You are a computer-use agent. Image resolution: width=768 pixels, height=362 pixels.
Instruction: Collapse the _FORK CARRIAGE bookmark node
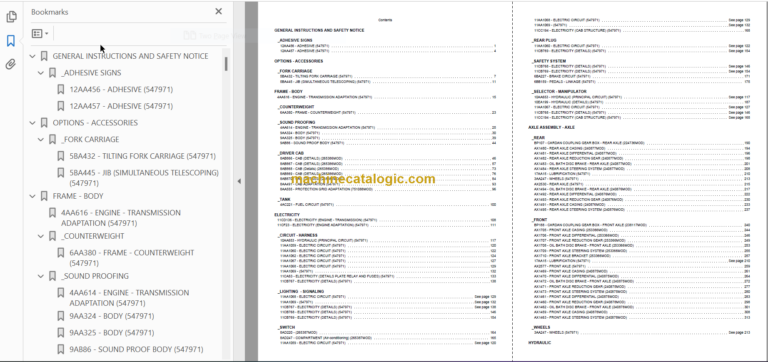pyautogui.click(x=41, y=140)
